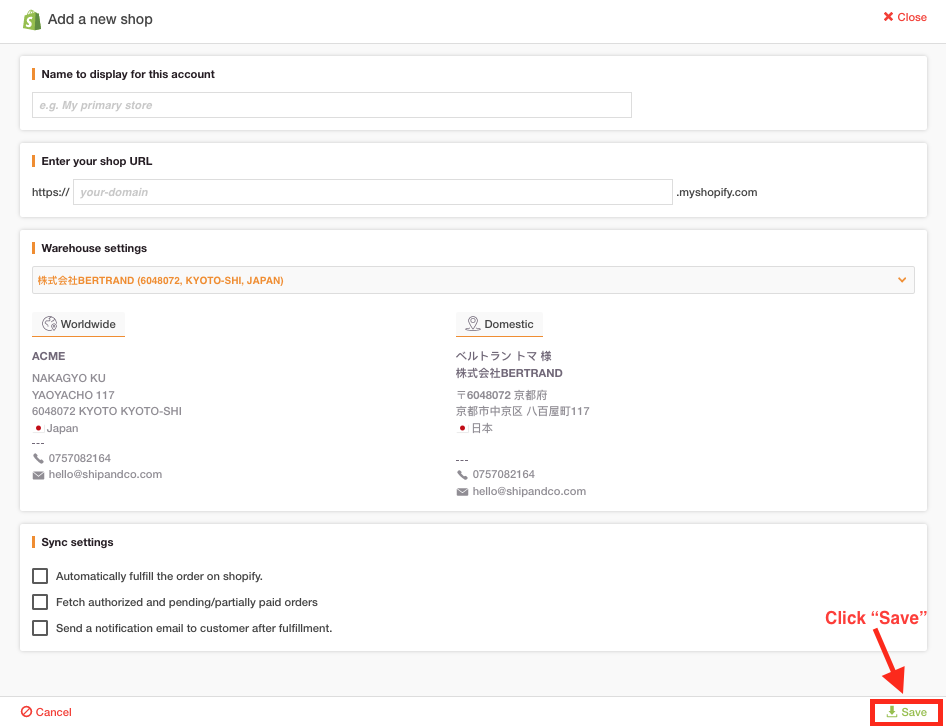Click the 'NAKAGYO KU' address line
The height and width of the screenshot is (726, 946).
point(69,378)
